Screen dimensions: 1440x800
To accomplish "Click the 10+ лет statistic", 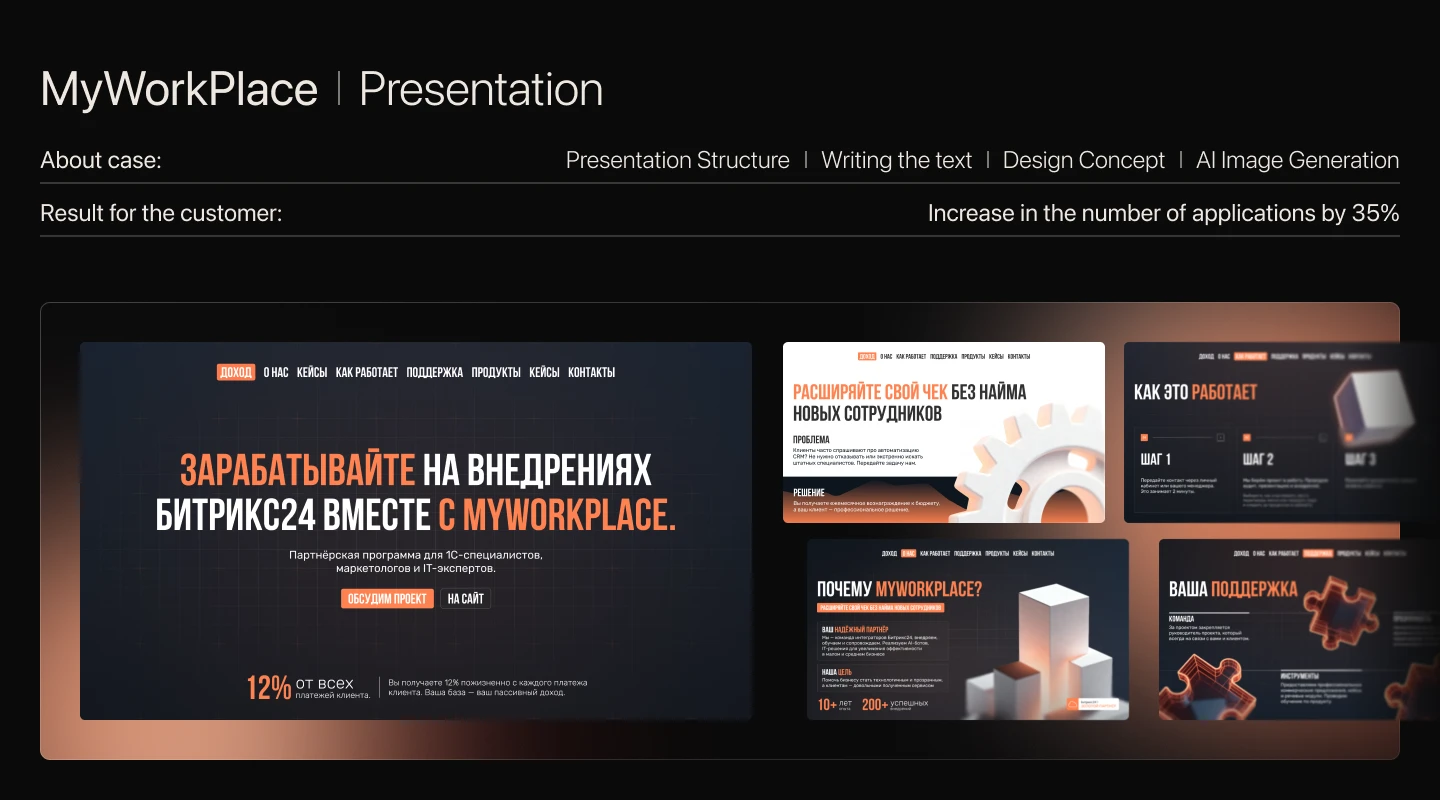I will coord(835,705).
